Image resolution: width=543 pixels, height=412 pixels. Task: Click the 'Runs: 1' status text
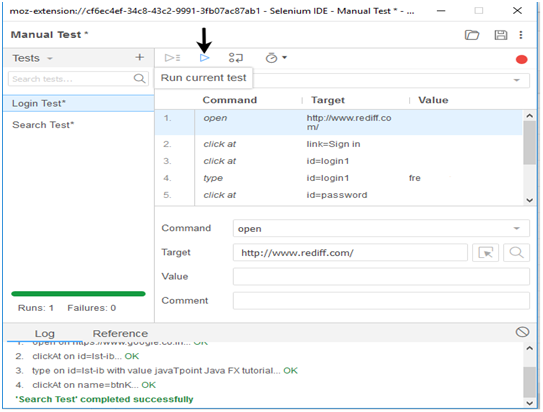(36, 308)
